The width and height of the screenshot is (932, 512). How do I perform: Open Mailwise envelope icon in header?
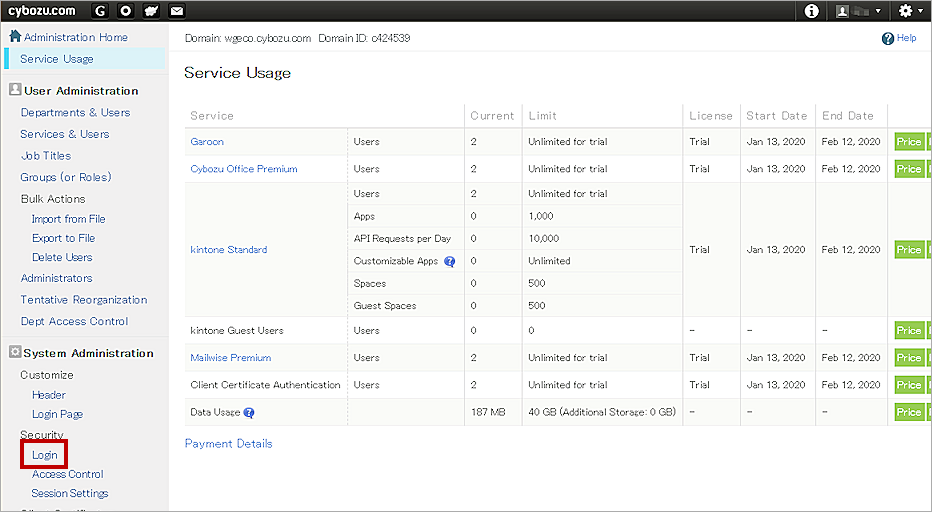pos(177,11)
